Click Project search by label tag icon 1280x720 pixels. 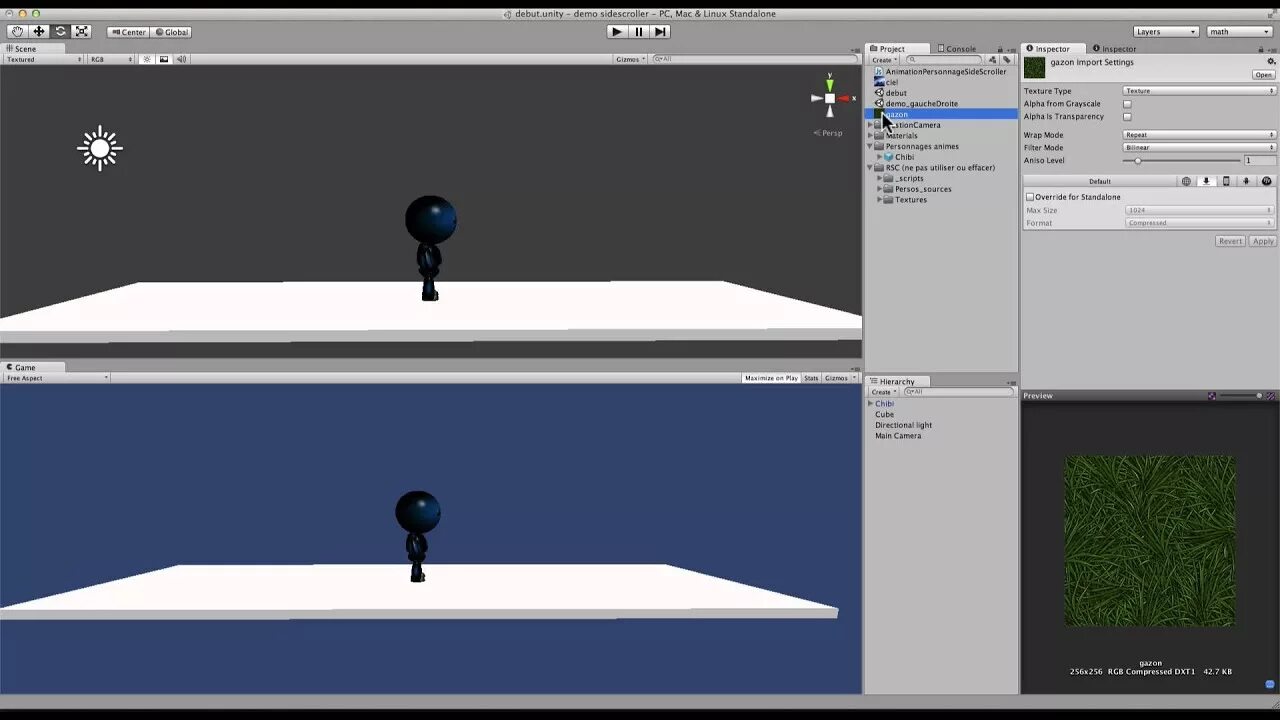1007,60
